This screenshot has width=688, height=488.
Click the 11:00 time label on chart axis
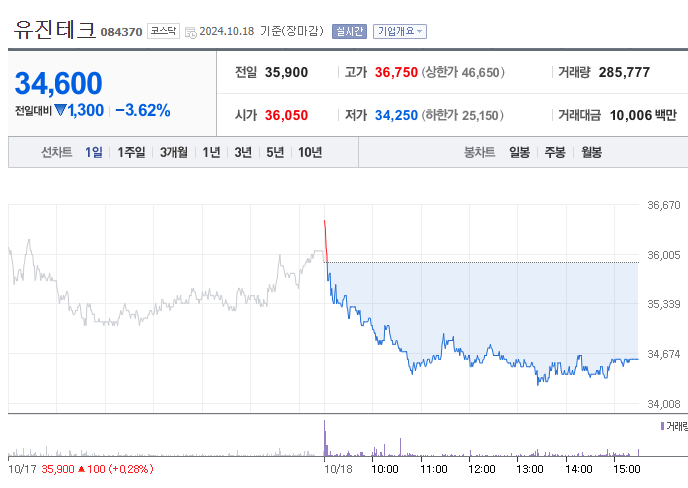pos(434,469)
